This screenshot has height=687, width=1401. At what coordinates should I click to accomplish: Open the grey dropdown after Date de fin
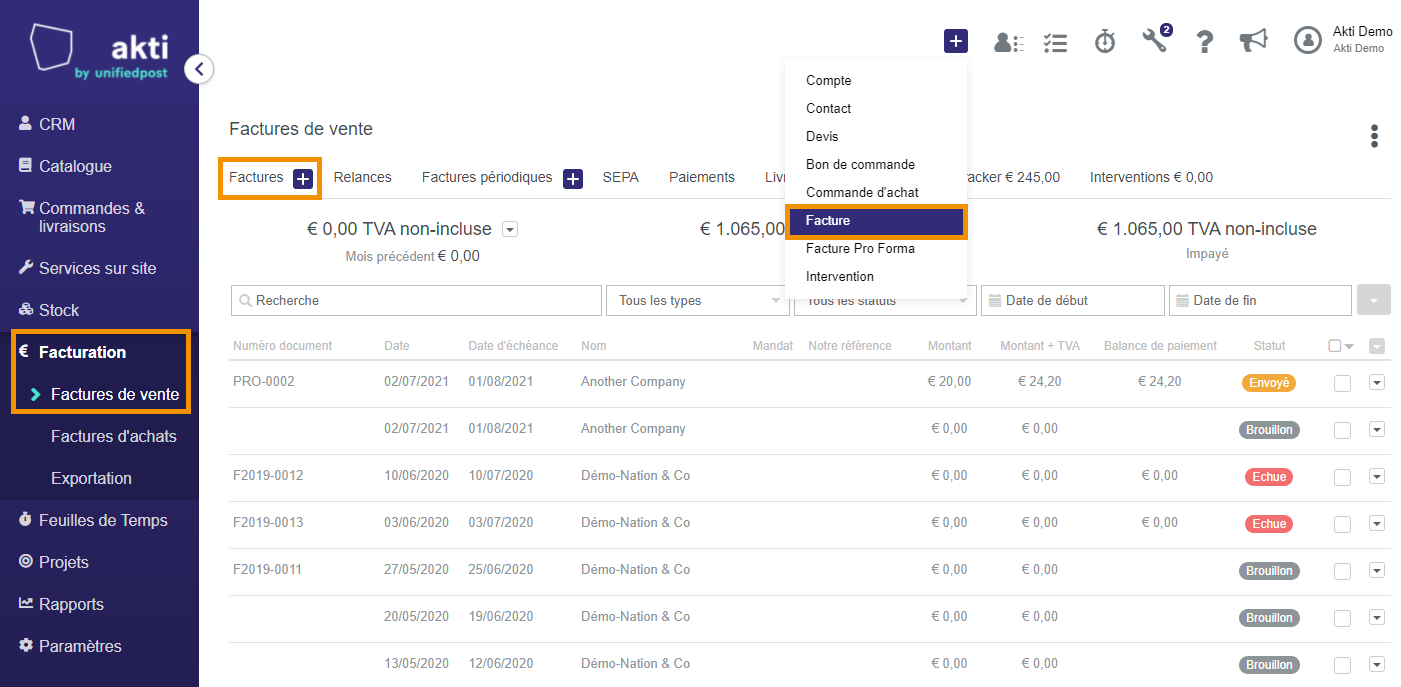(x=1375, y=300)
